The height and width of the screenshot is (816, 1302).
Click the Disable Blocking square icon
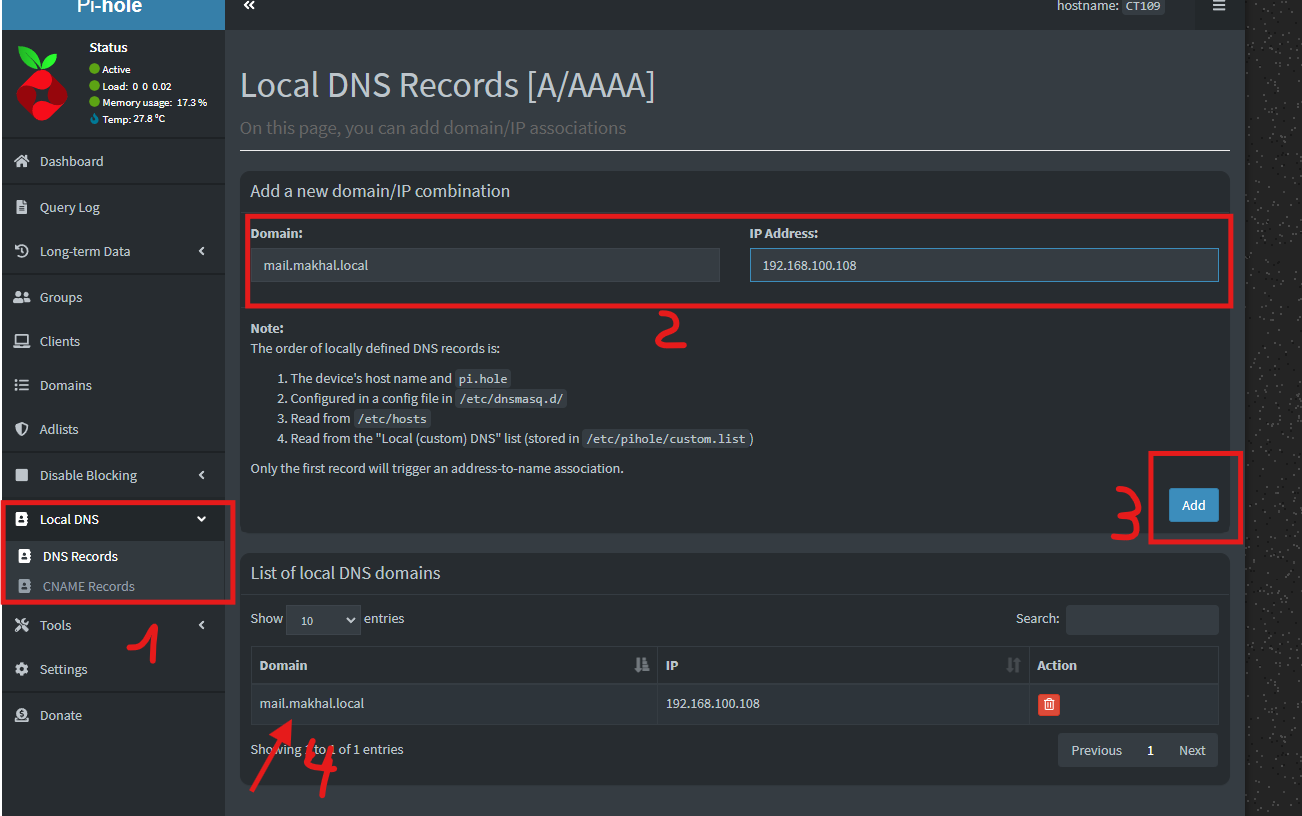pyautogui.click(x=22, y=475)
